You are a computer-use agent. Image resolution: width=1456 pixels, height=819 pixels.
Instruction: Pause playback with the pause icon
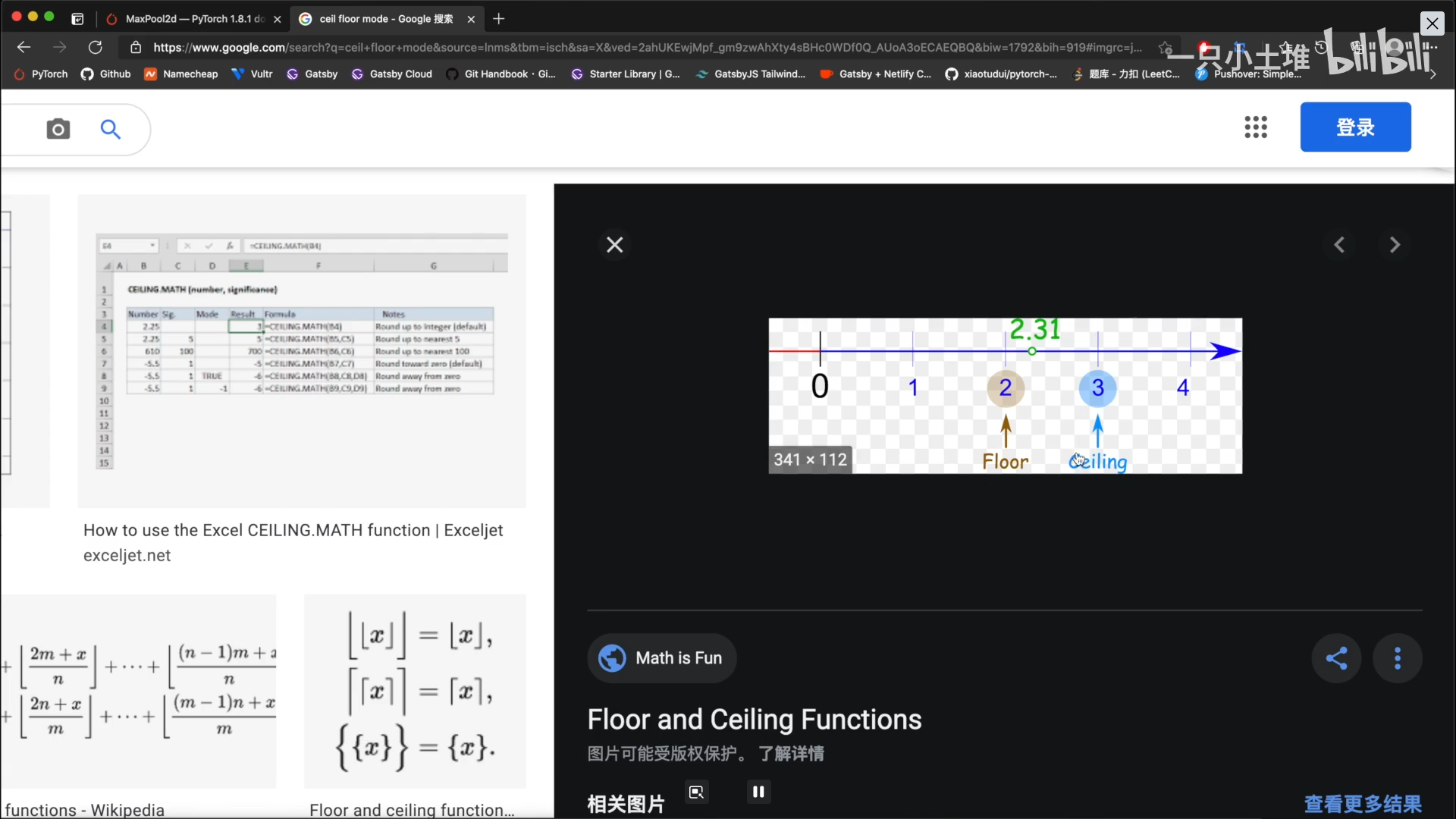(758, 792)
